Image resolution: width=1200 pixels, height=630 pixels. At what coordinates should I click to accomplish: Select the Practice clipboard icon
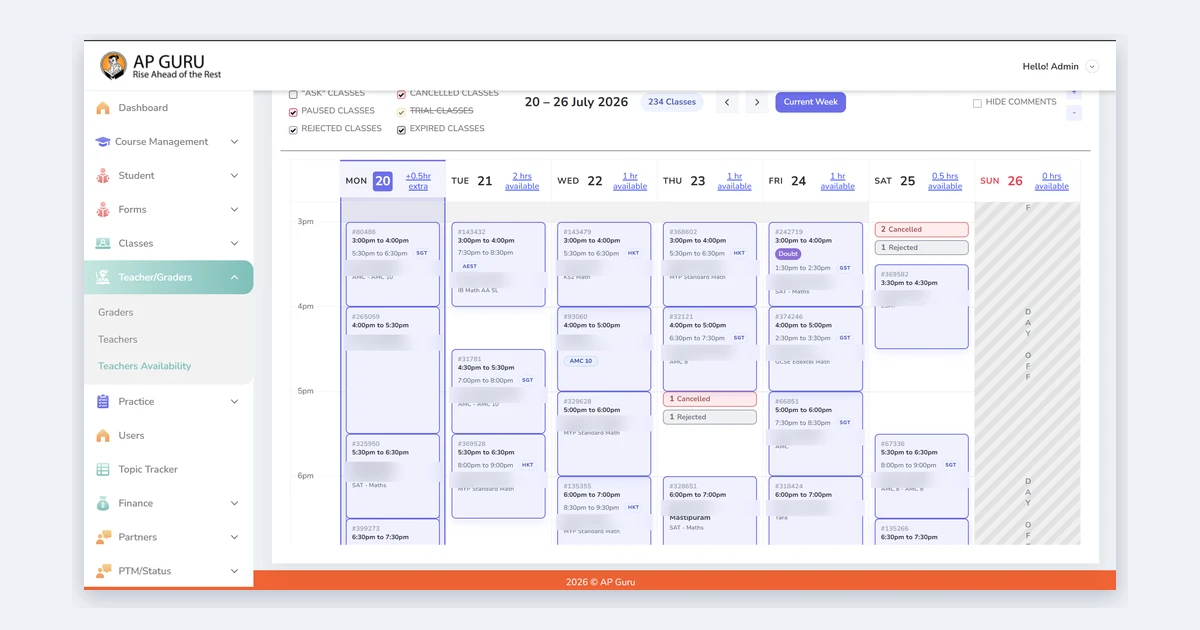[x=102, y=401]
